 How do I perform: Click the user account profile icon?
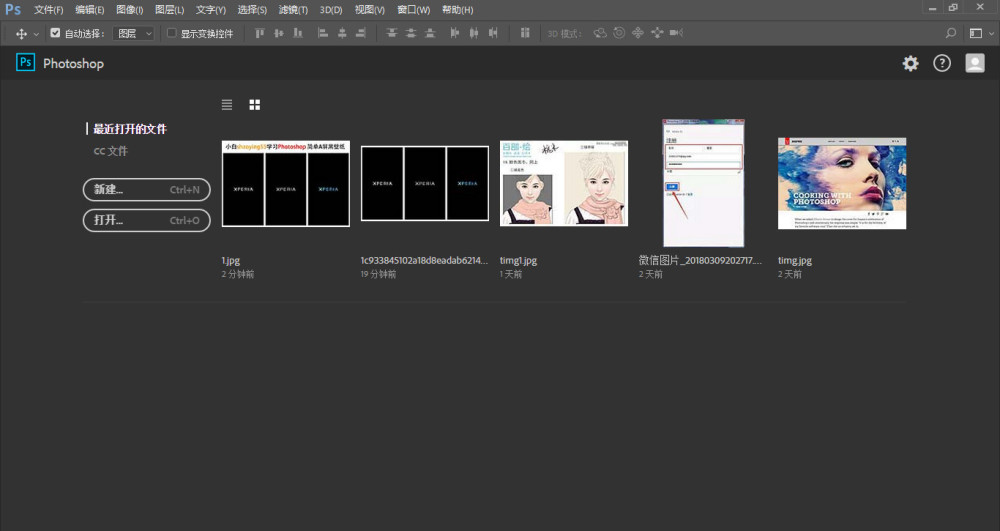point(974,63)
